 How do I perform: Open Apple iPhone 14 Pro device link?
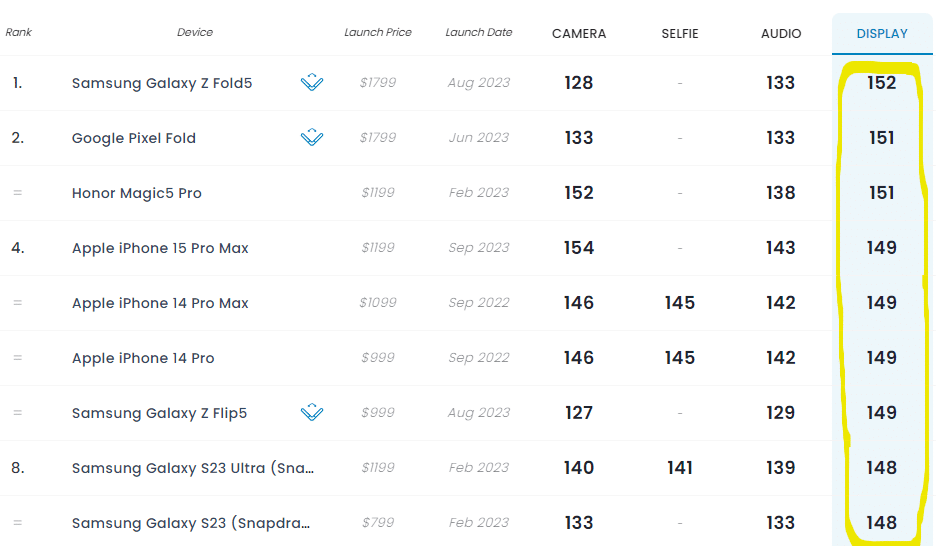click(x=143, y=358)
